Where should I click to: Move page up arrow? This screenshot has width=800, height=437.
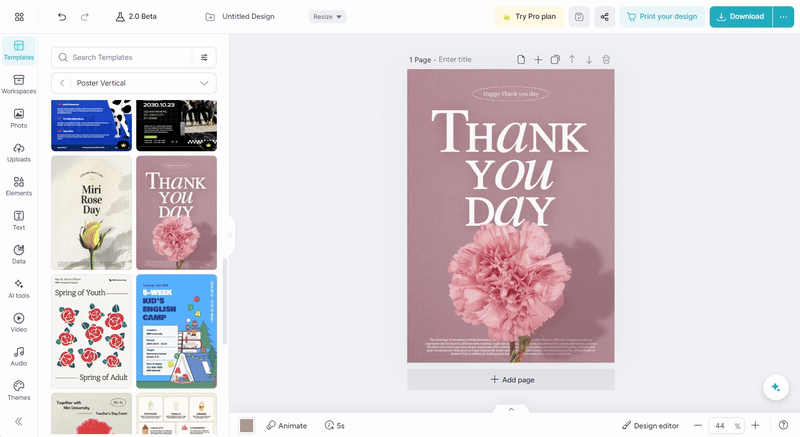point(572,60)
